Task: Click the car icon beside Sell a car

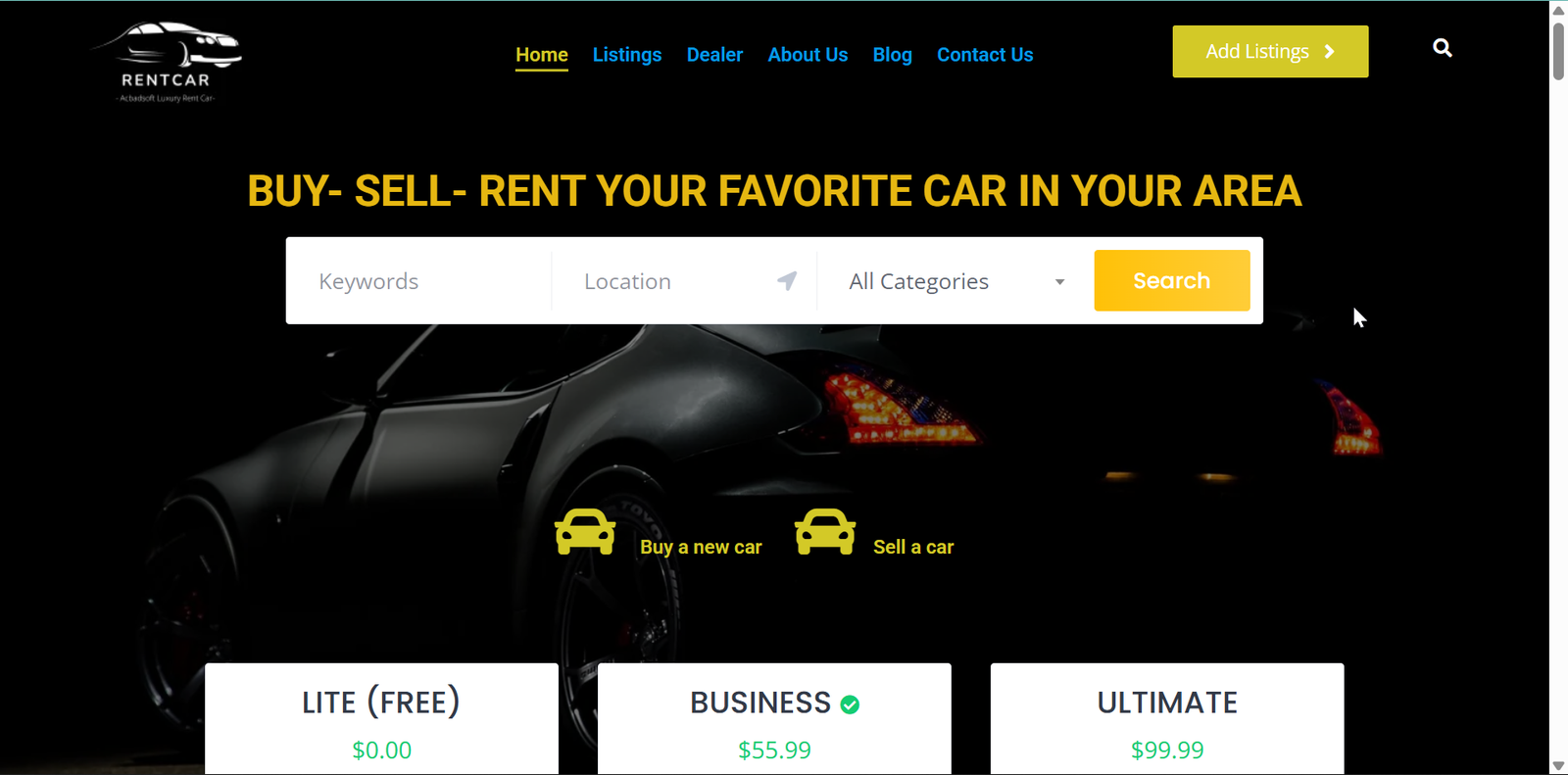Action: tap(825, 532)
